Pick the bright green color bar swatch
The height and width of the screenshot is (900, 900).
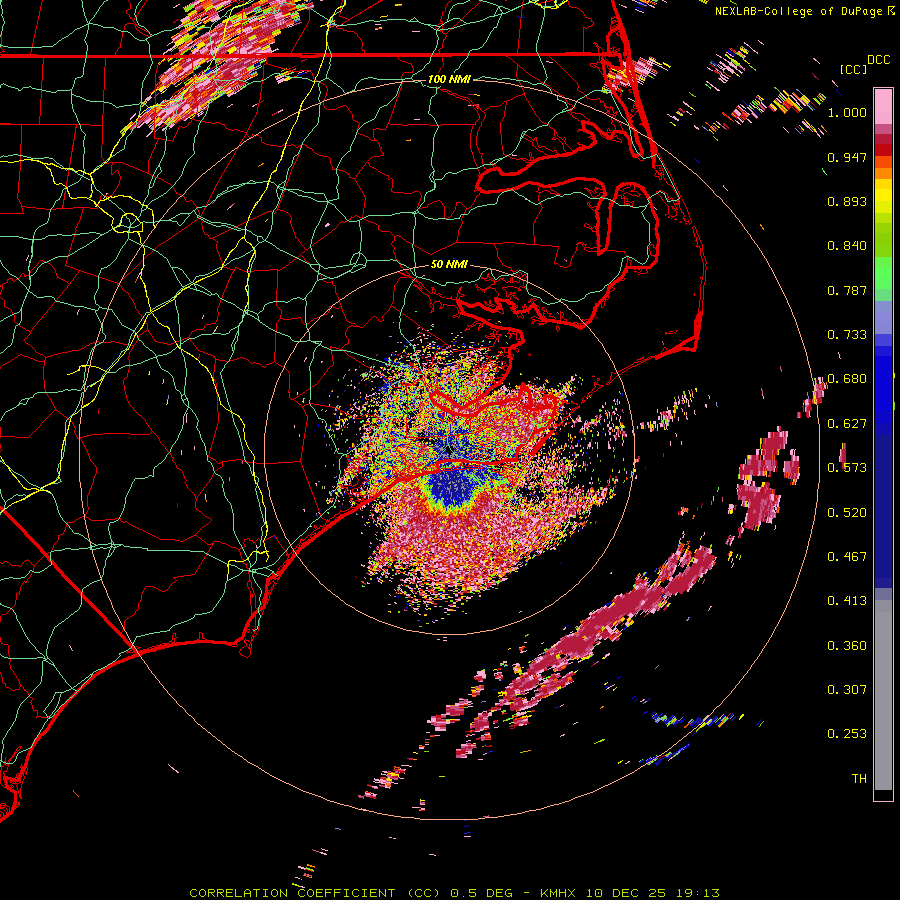point(883,273)
